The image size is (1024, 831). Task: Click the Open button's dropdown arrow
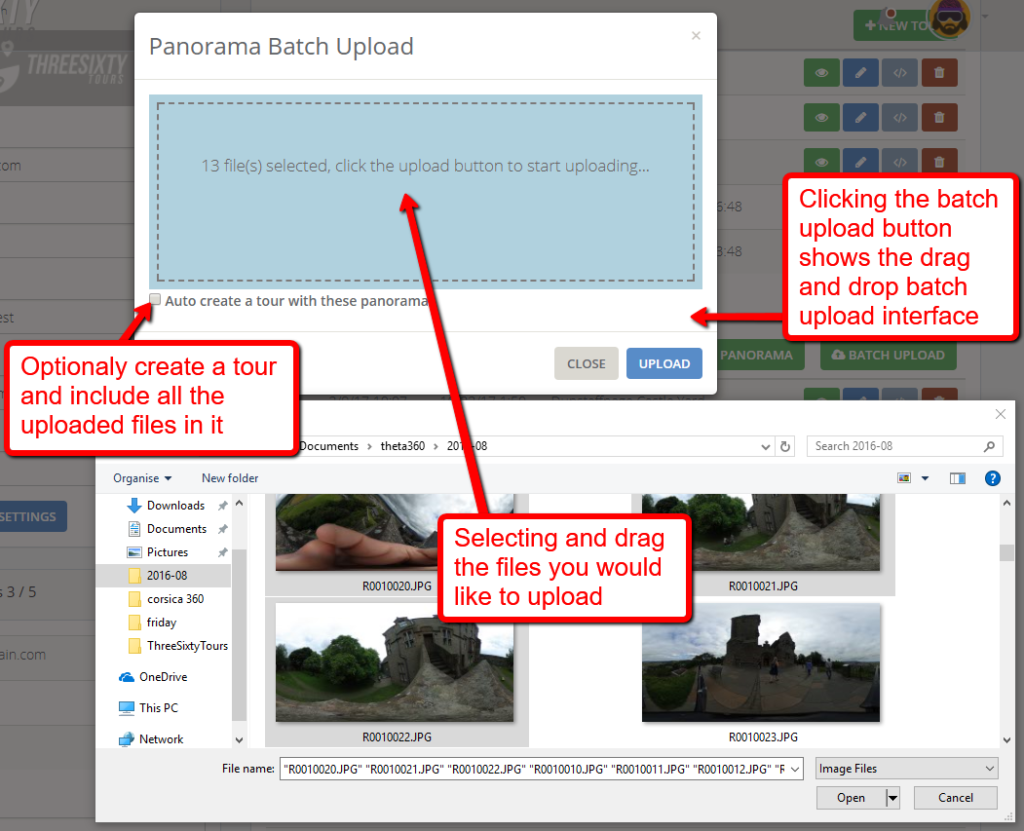pyautogui.click(x=893, y=798)
